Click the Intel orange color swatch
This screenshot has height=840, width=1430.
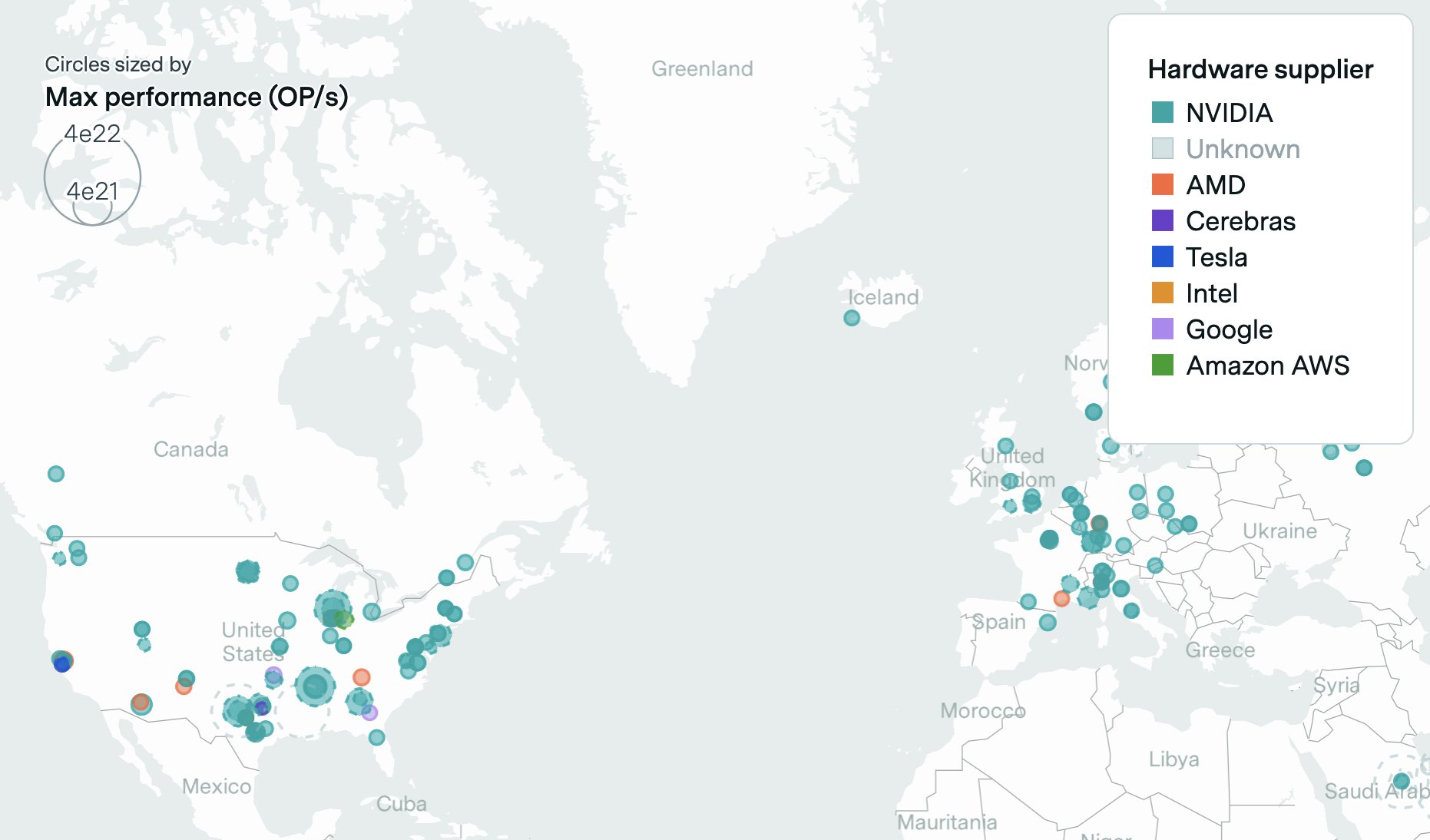point(1162,293)
